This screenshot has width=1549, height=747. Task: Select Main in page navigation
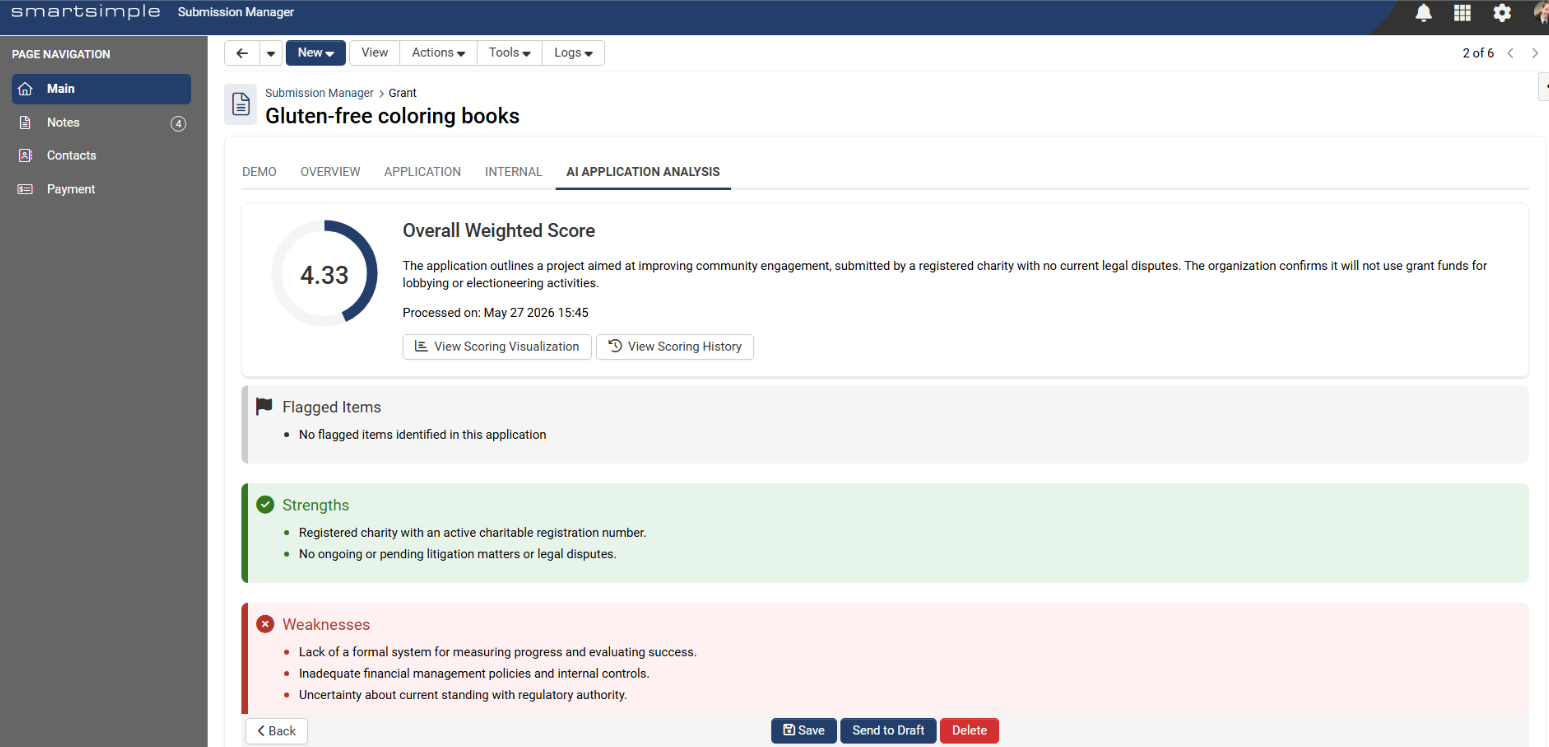[x=101, y=89]
